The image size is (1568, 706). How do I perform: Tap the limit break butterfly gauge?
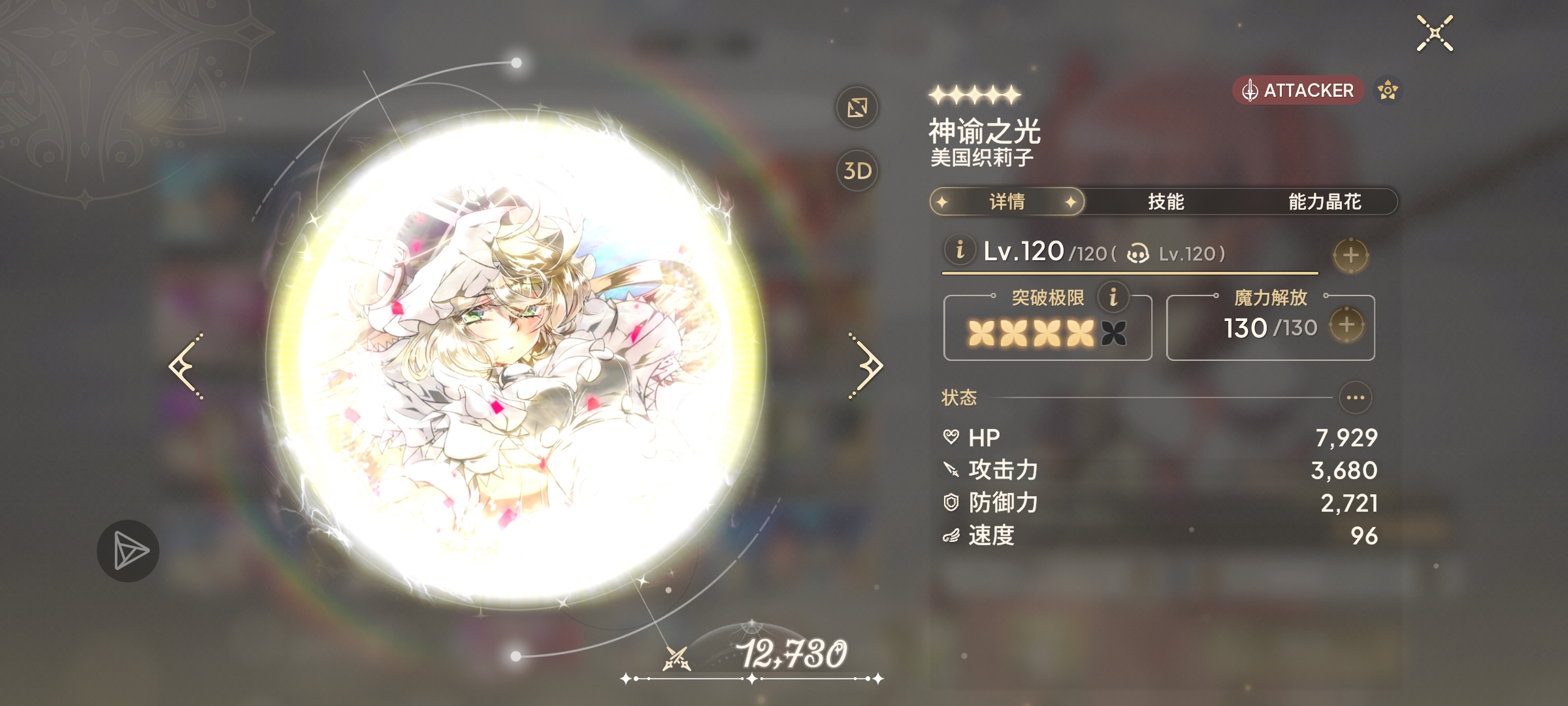click(x=1047, y=333)
